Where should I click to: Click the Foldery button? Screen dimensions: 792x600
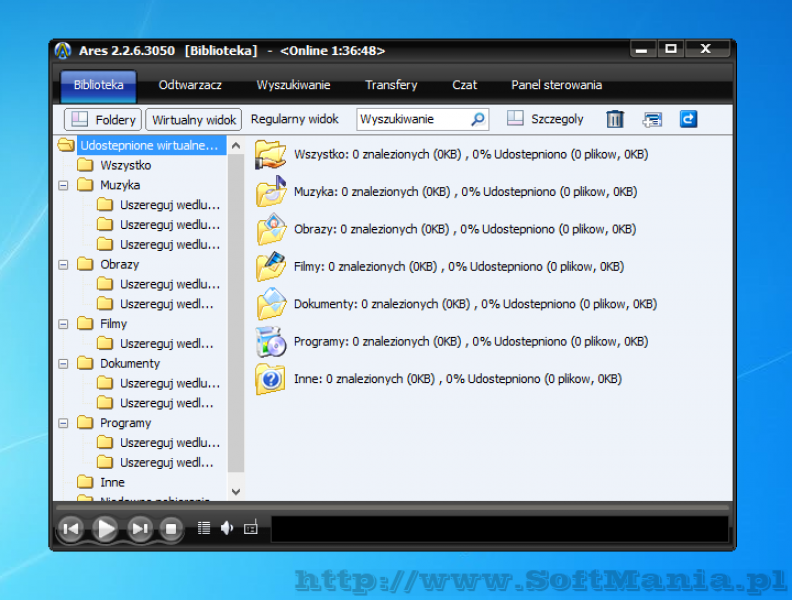103,120
